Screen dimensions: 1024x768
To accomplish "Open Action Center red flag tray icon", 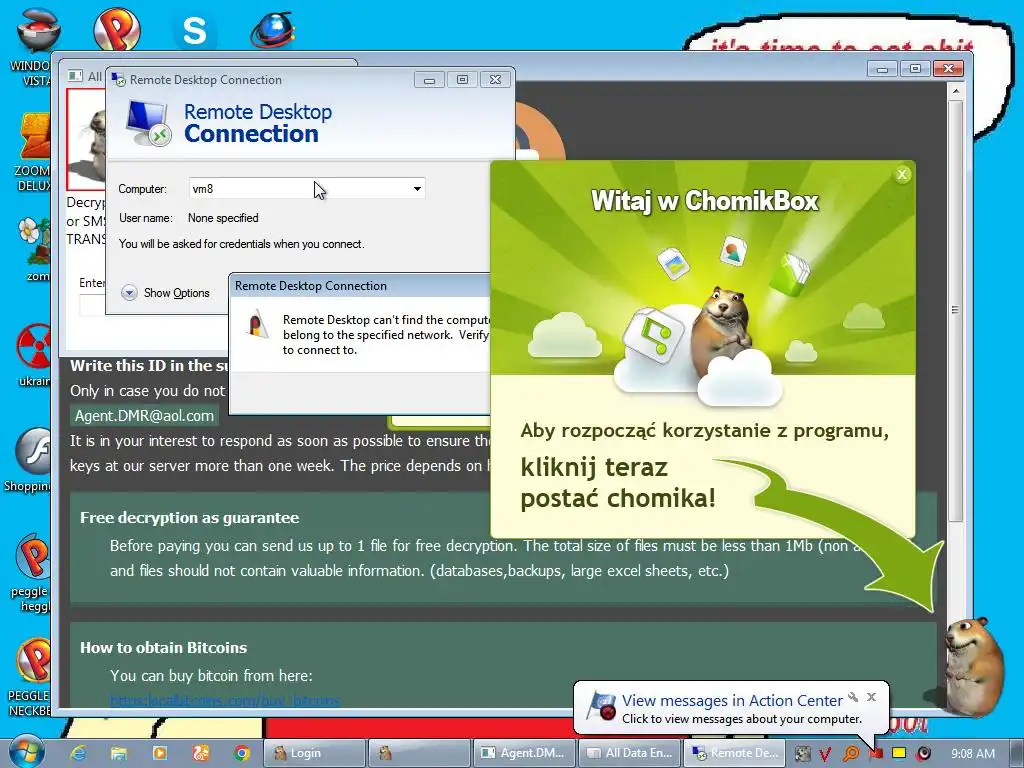I will point(875,754).
